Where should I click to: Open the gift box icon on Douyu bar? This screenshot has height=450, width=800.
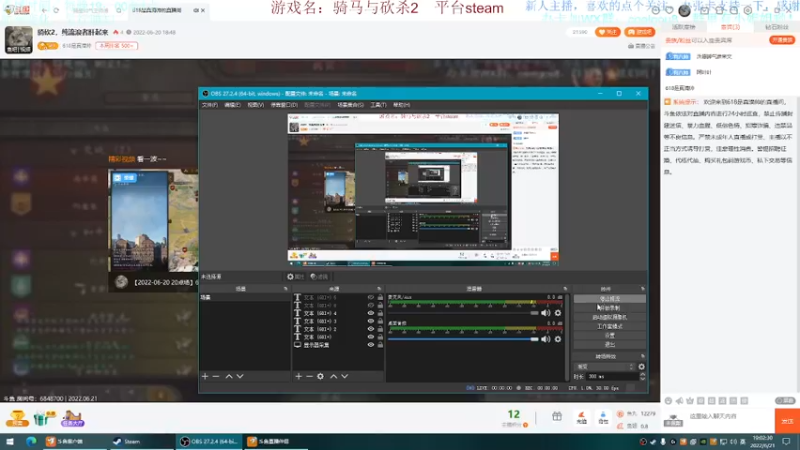click(557, 417)
